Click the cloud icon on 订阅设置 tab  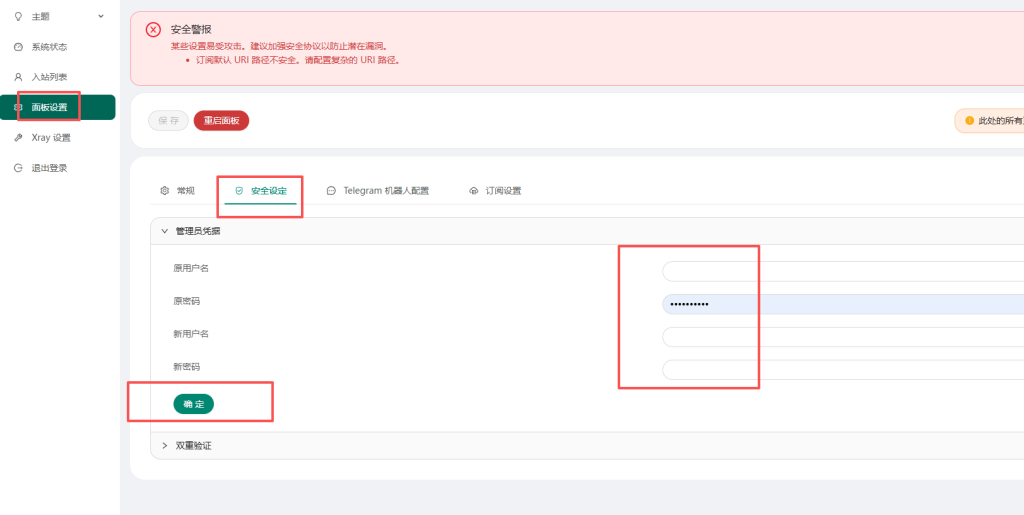[473, 191]
